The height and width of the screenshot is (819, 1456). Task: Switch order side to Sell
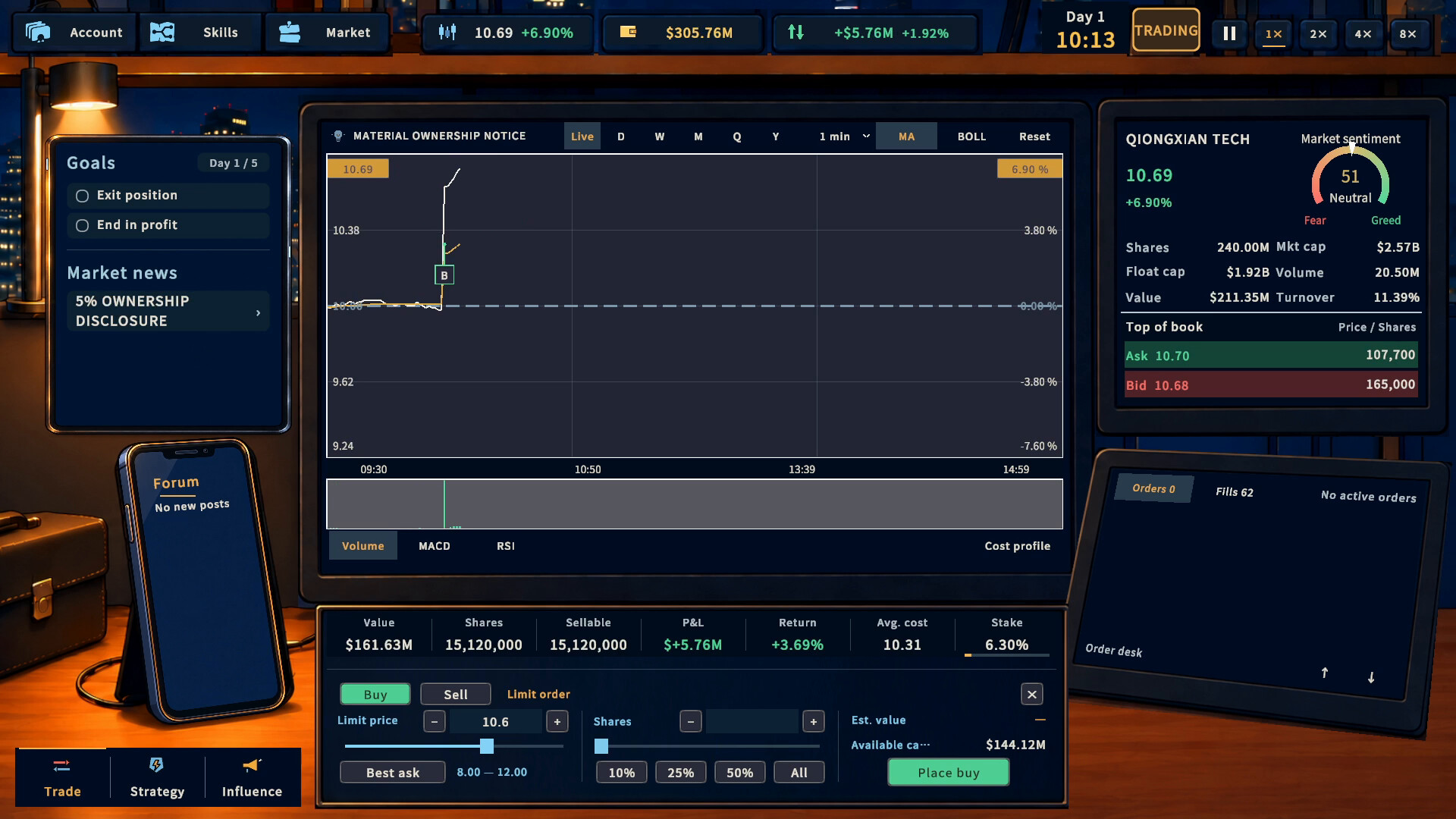click(x=456, y=694)
